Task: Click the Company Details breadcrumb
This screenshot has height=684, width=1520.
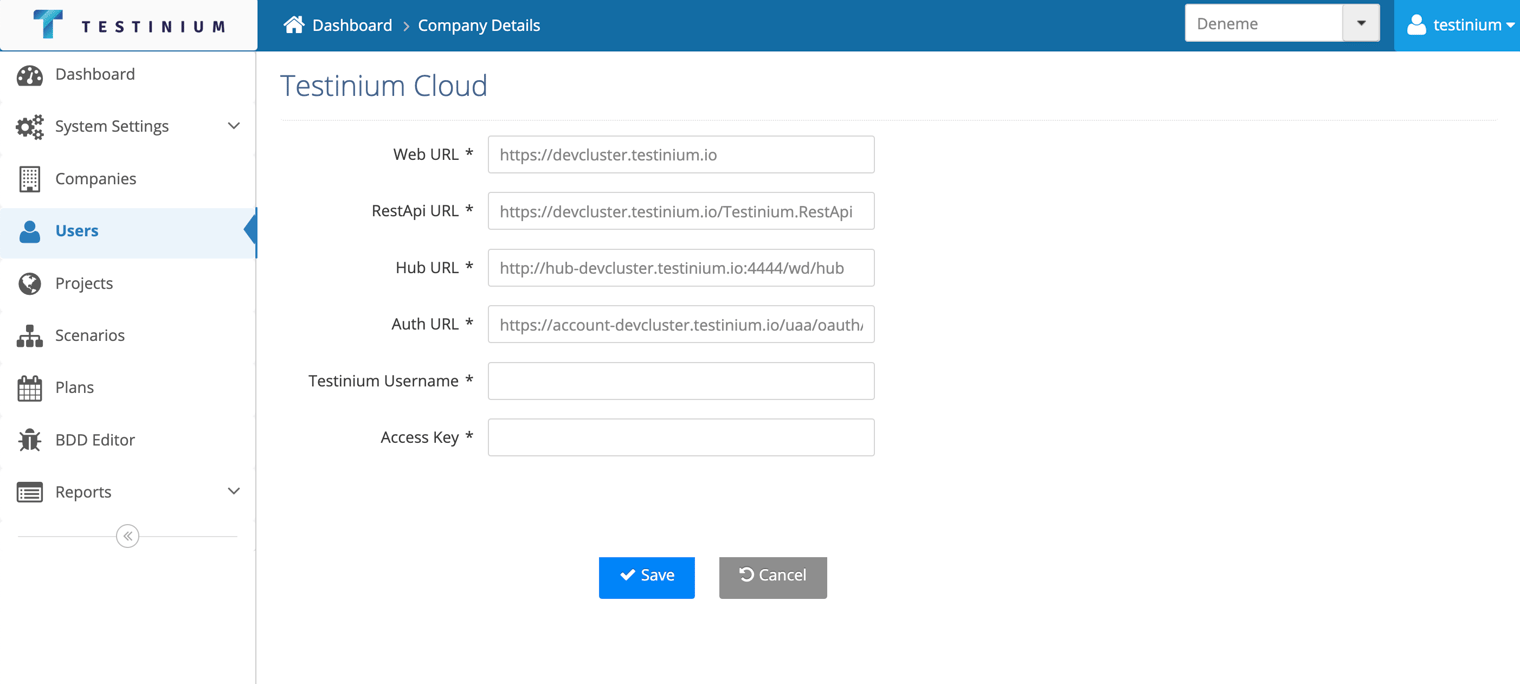Action: pyautogui.click(x=479, y=25)
